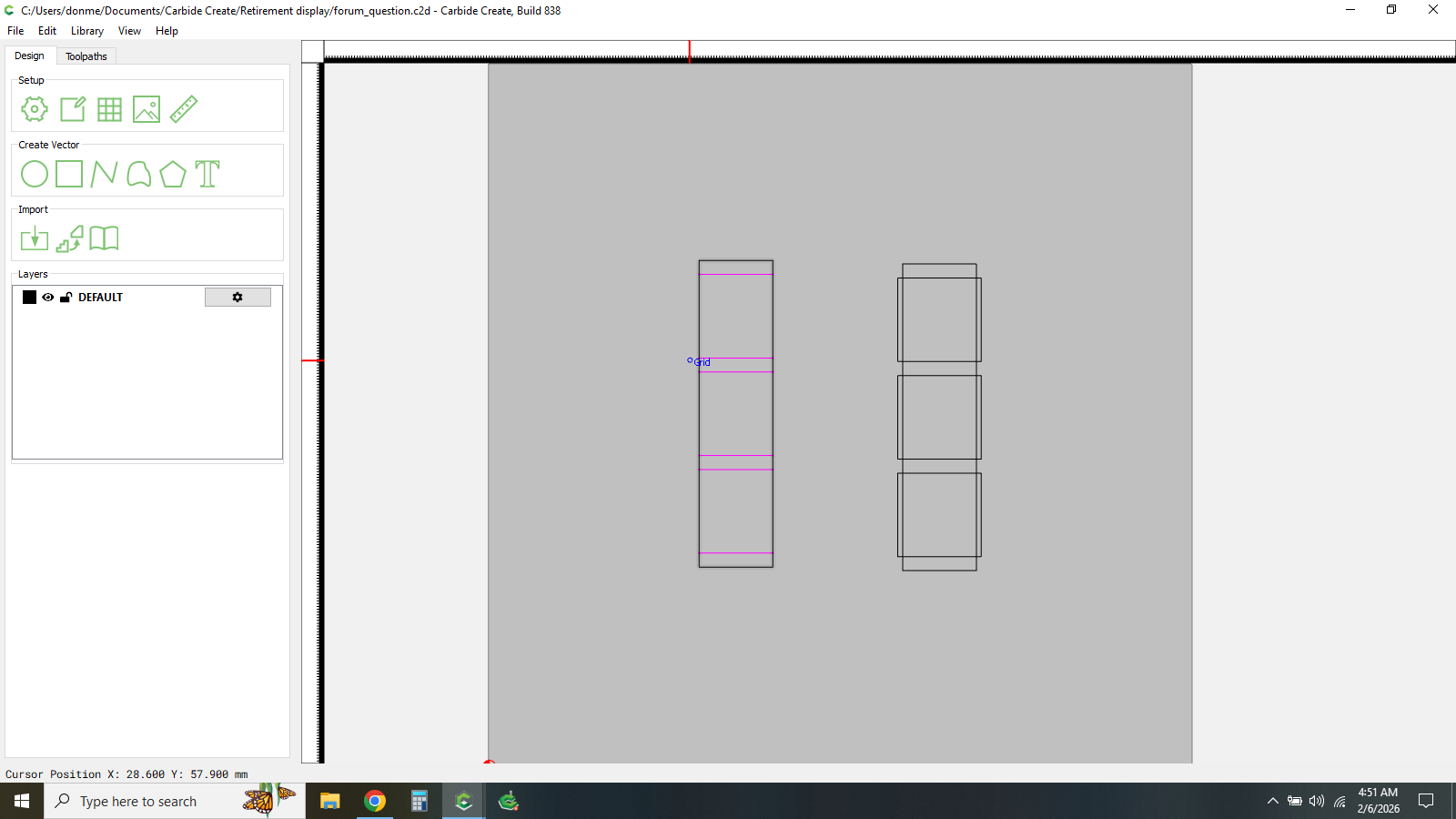Switch to the Toolpaths tab
Screen dimensions: 1456x819
[86, 56]
